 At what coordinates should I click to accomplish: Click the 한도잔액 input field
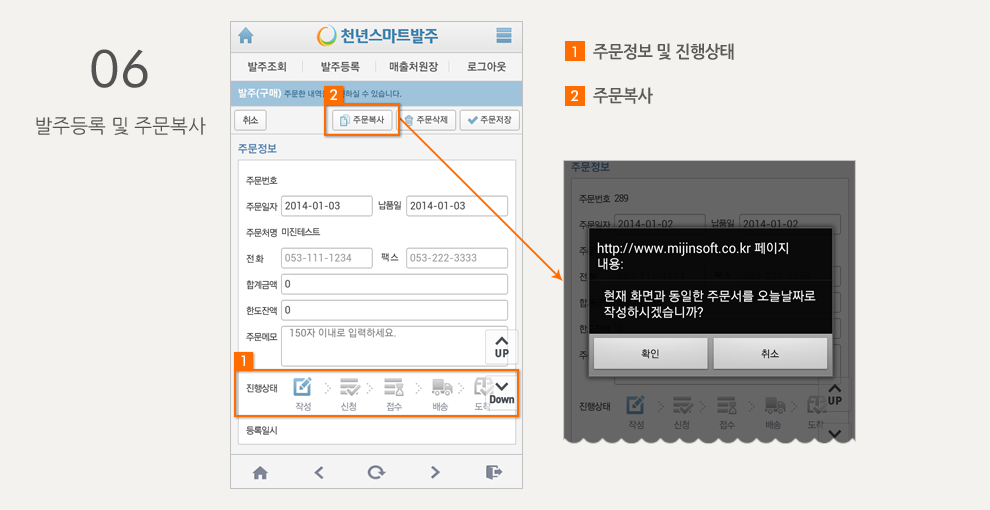coord(394,310)
